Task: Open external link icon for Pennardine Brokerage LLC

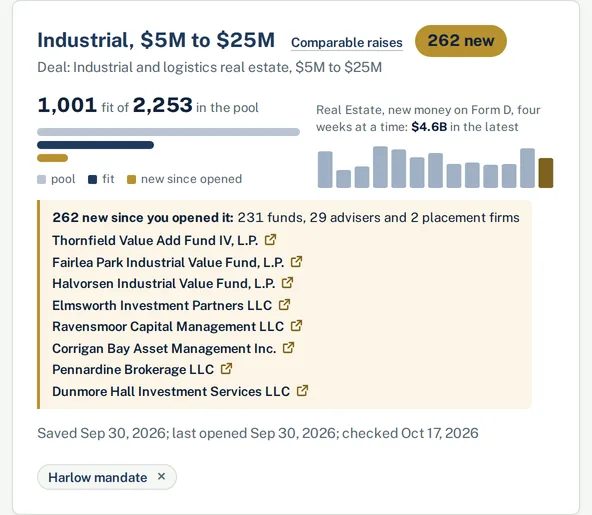Action: point(226,369)
